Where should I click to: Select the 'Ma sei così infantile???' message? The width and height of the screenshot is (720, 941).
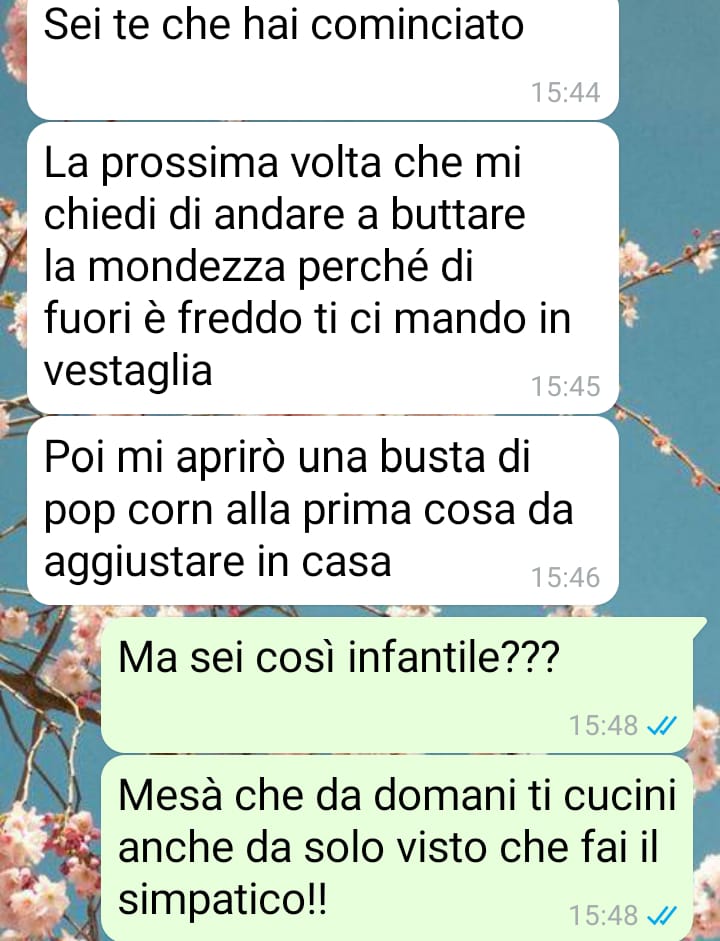pos(397,685)
